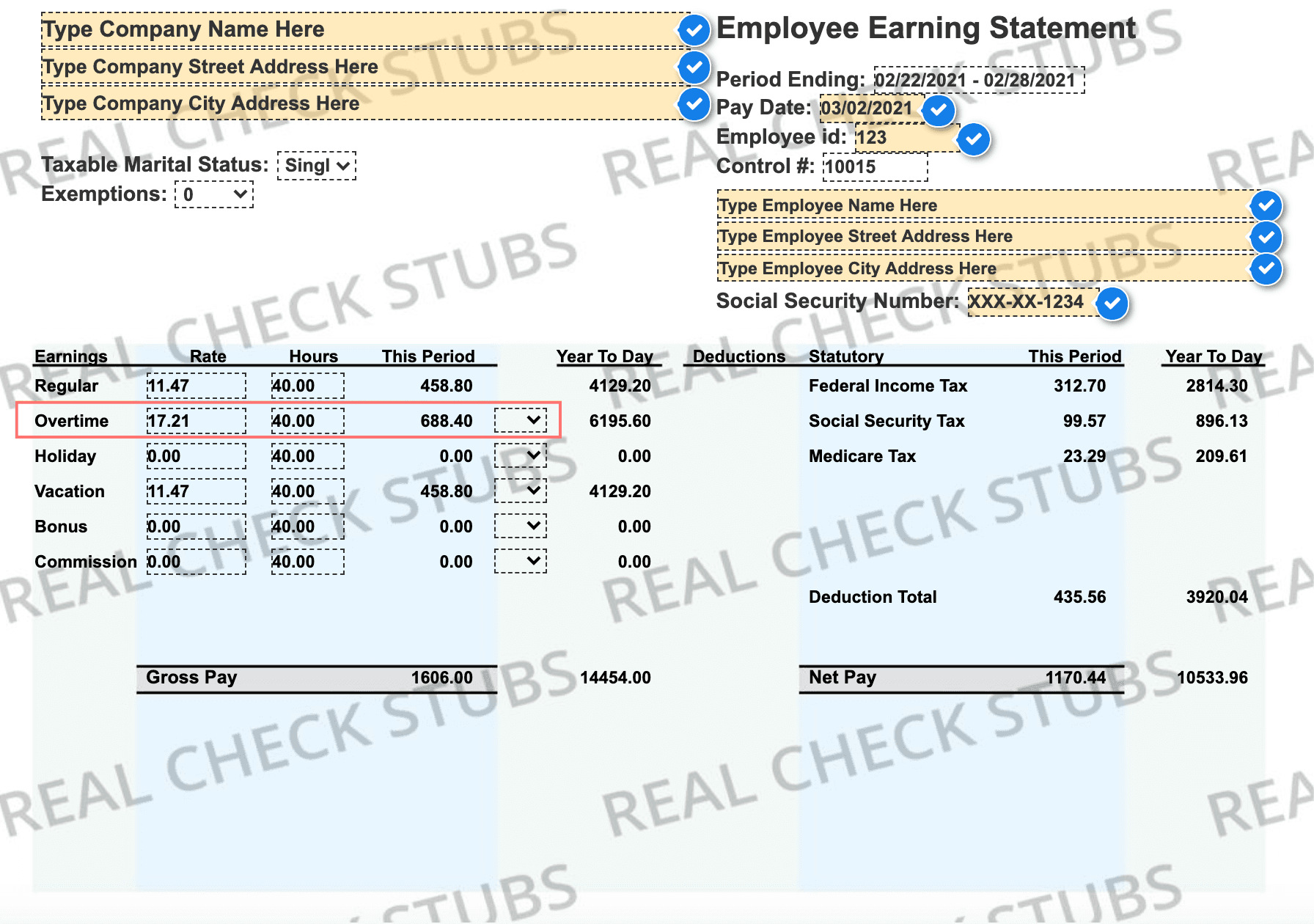Click the Employee Earning Statement heading
This screenshot has width=1314, height=924.
(925, 29)
